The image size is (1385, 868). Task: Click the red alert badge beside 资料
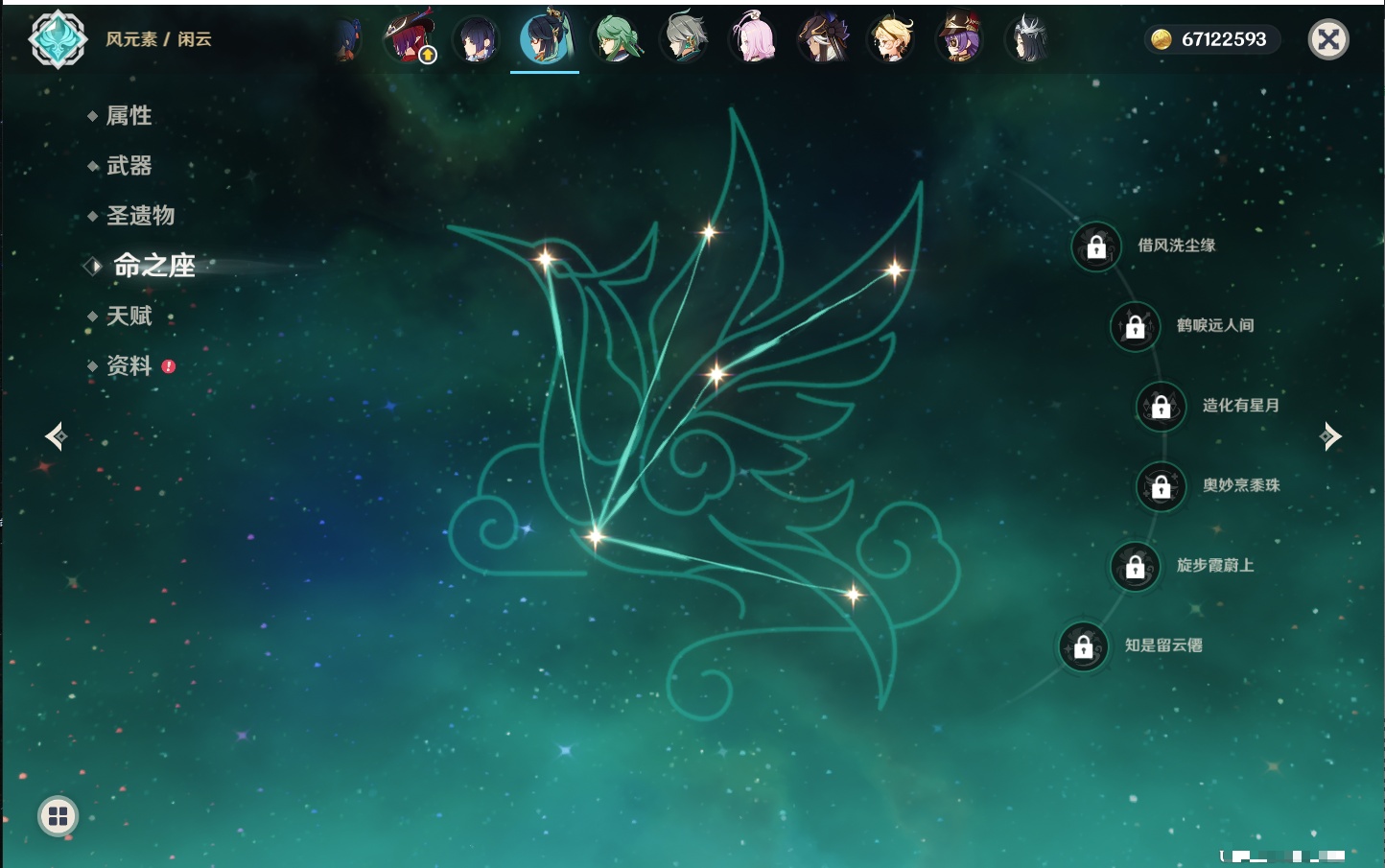coord(169,366)
